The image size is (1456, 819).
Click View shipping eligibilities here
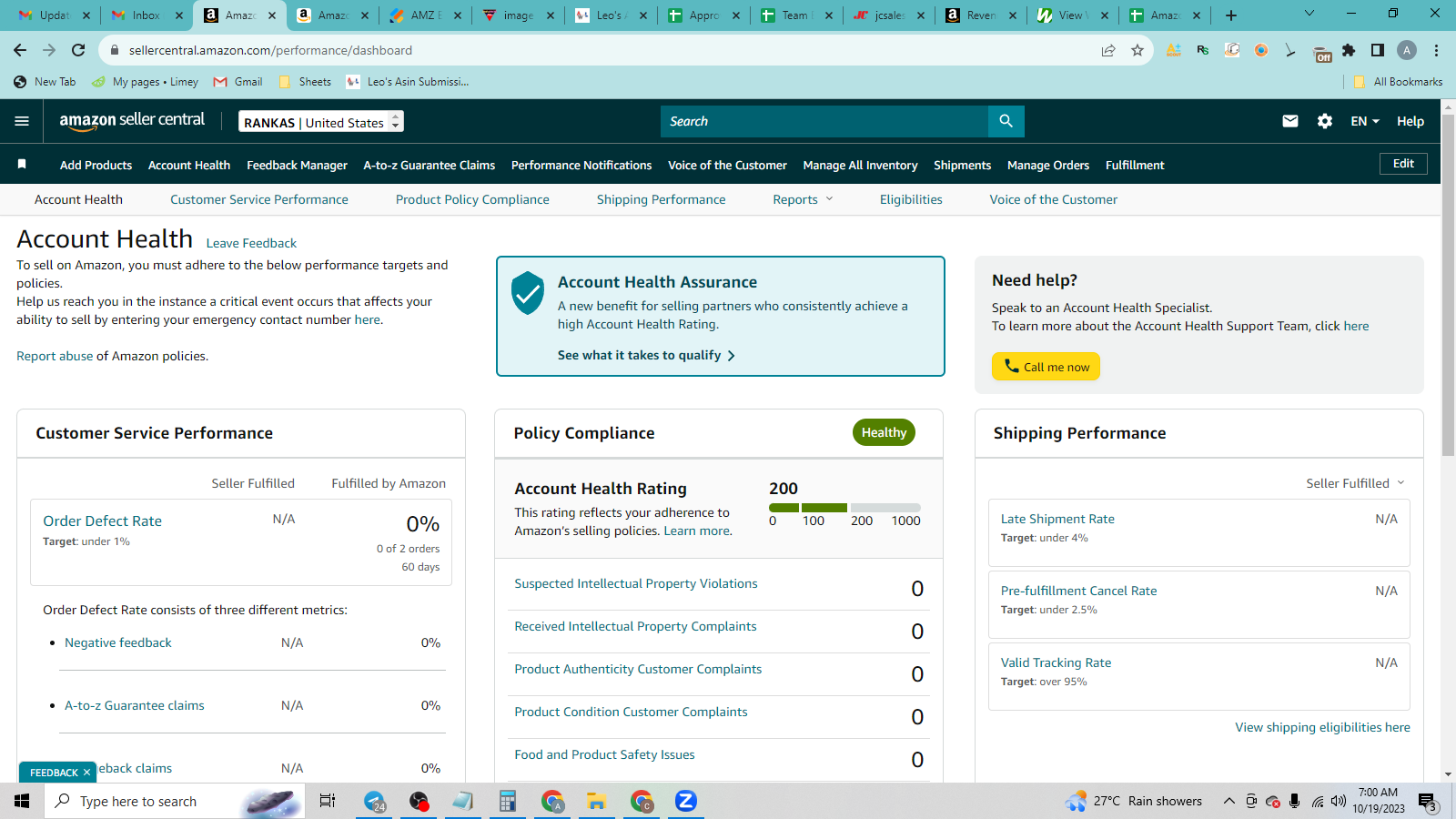(x=1322, y=727)
